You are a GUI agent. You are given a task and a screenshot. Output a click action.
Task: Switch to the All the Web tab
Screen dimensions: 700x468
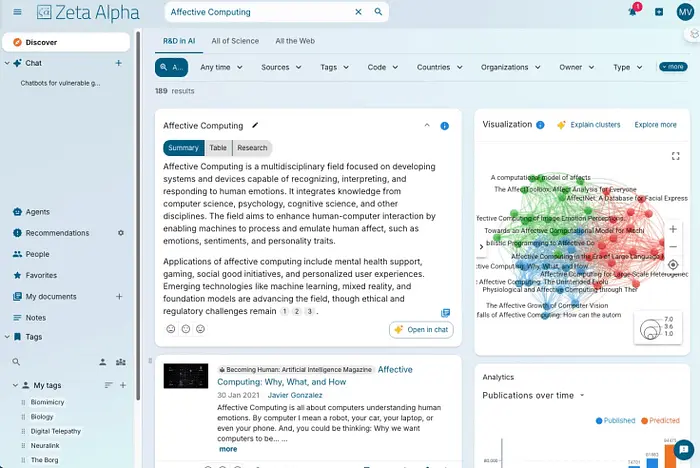point(295,41)
